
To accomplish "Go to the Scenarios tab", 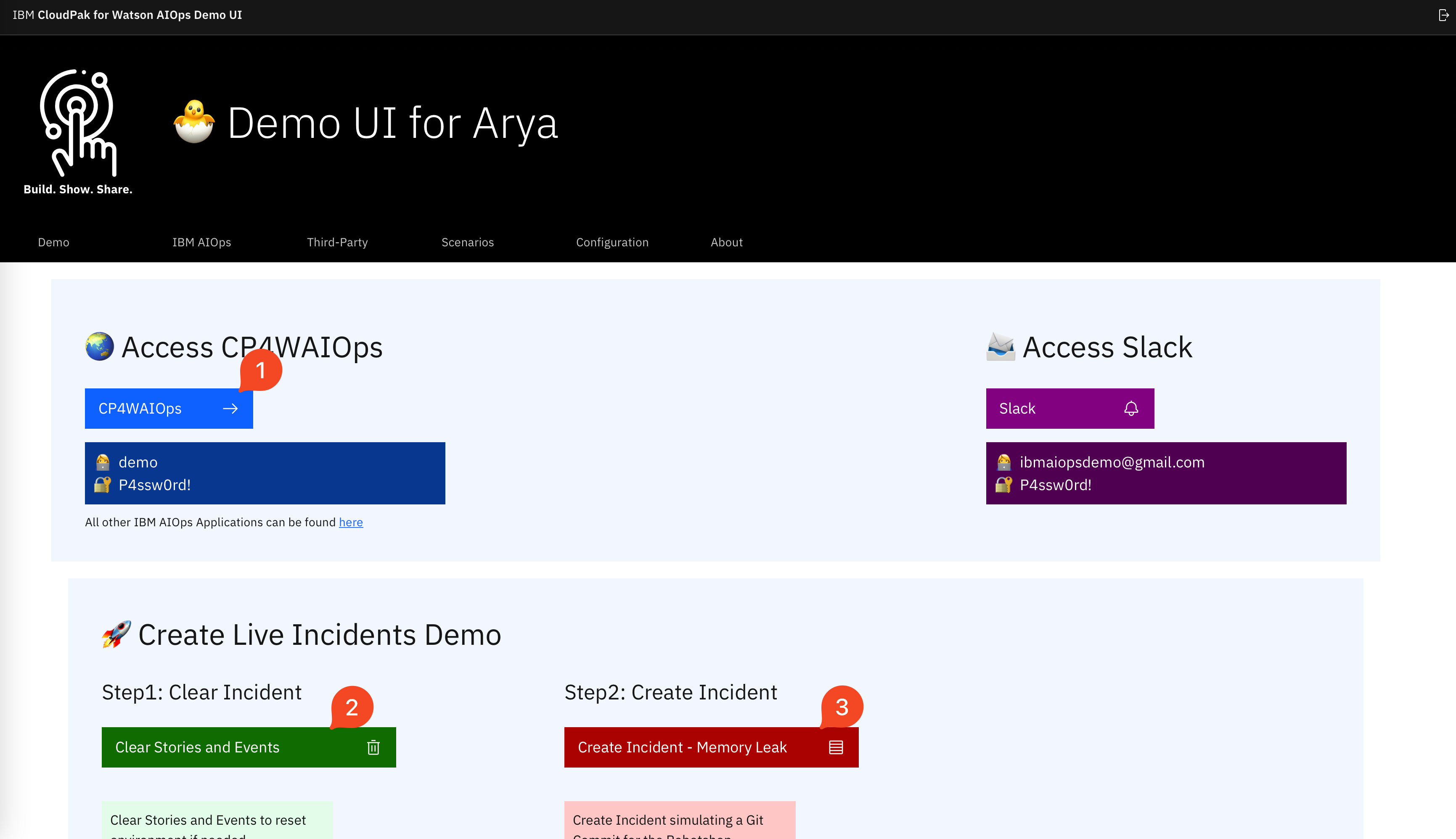I will 468,243.
